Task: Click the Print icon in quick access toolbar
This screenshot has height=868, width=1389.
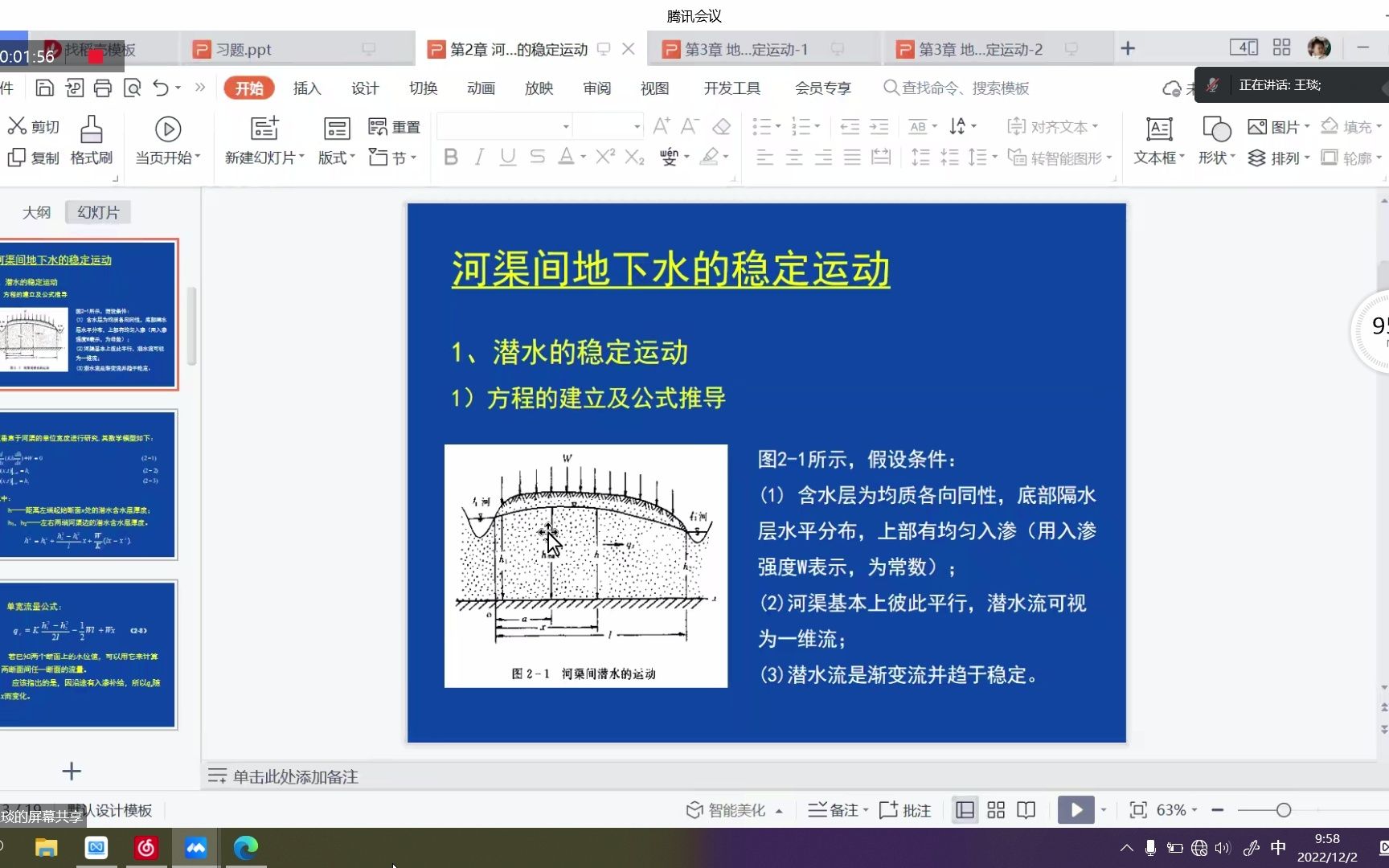Action: (103, 88)
